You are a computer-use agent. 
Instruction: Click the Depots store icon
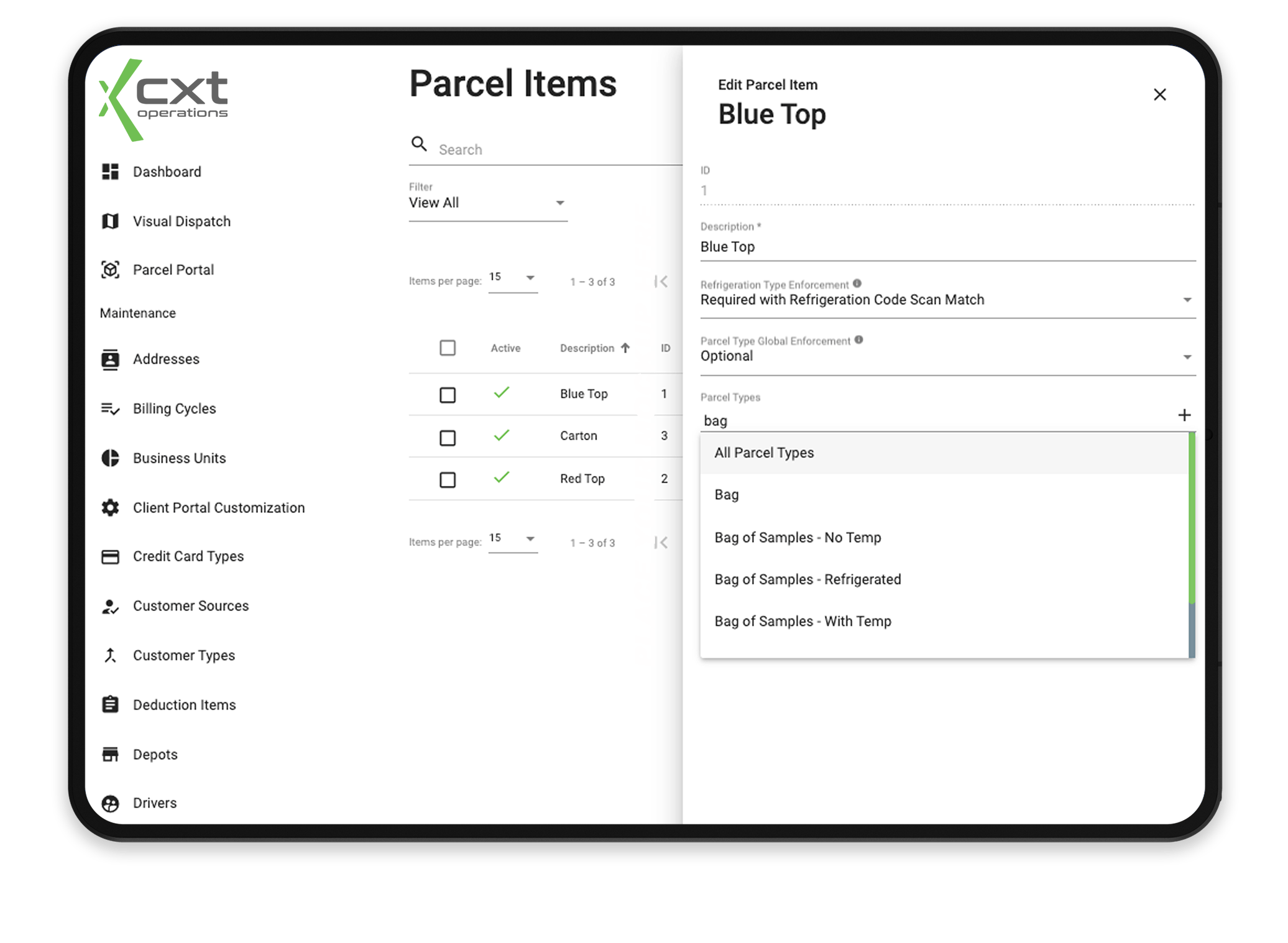[110, 754]
